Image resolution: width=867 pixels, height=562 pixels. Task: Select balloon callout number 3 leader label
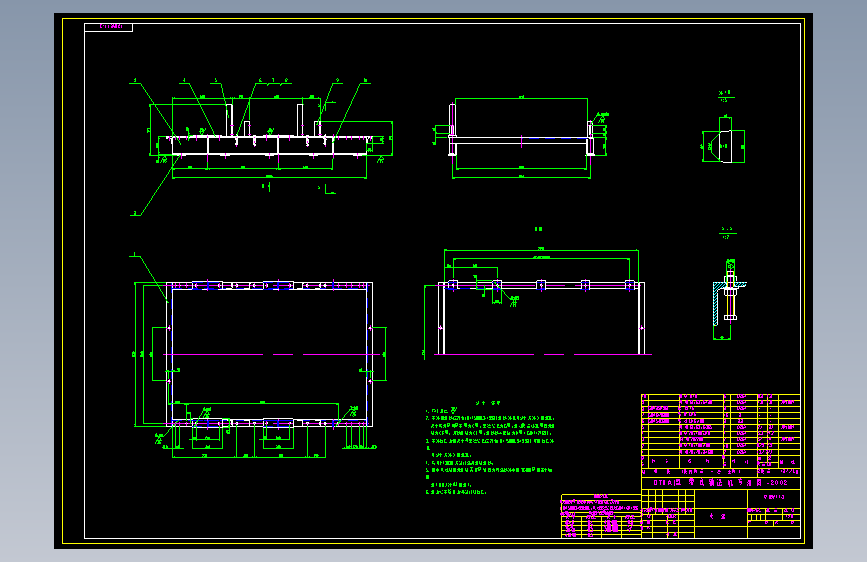click(x=134, y=81)
